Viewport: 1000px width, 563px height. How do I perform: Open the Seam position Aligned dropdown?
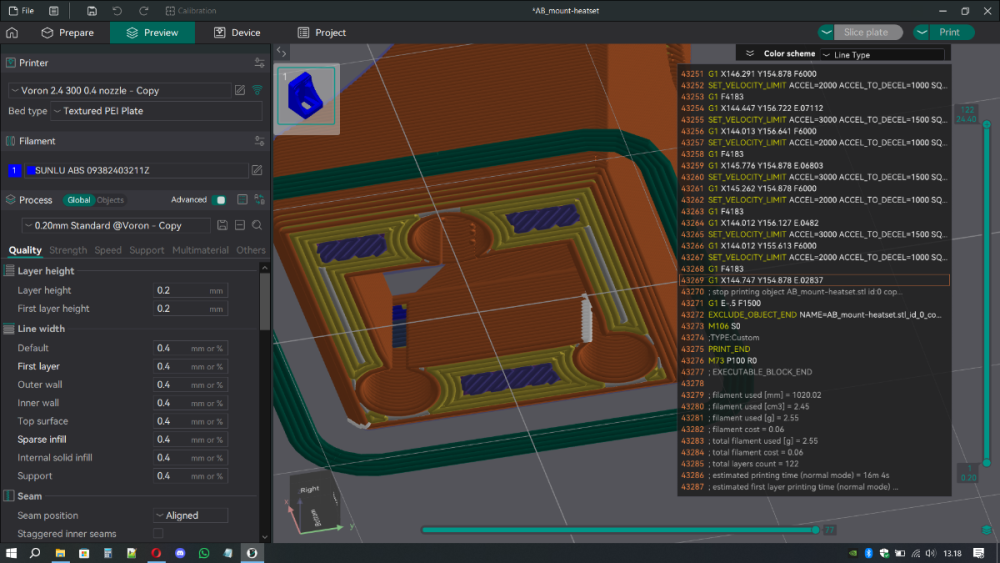click(x=190, y=515)
